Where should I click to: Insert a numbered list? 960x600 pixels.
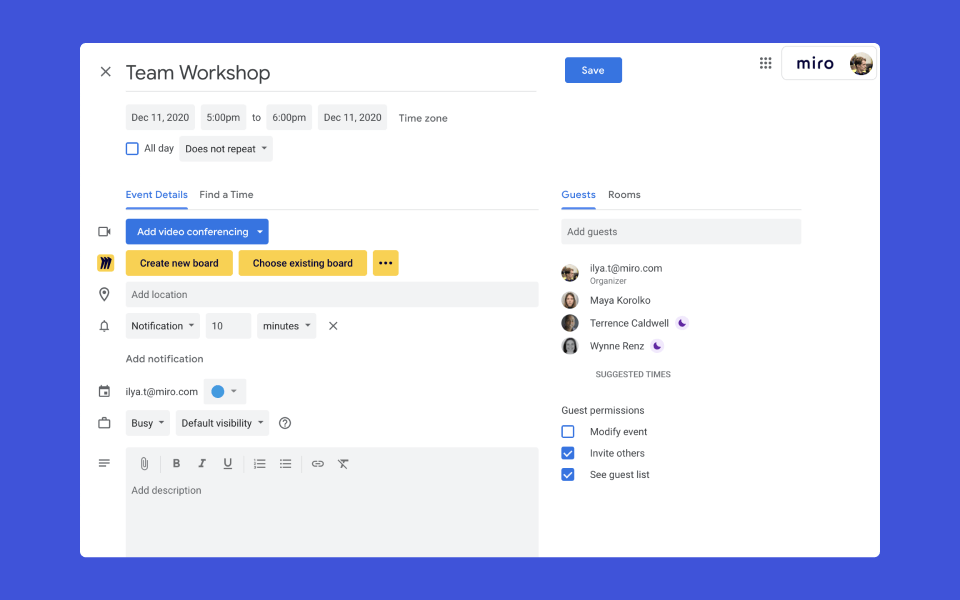coord(260,463)
